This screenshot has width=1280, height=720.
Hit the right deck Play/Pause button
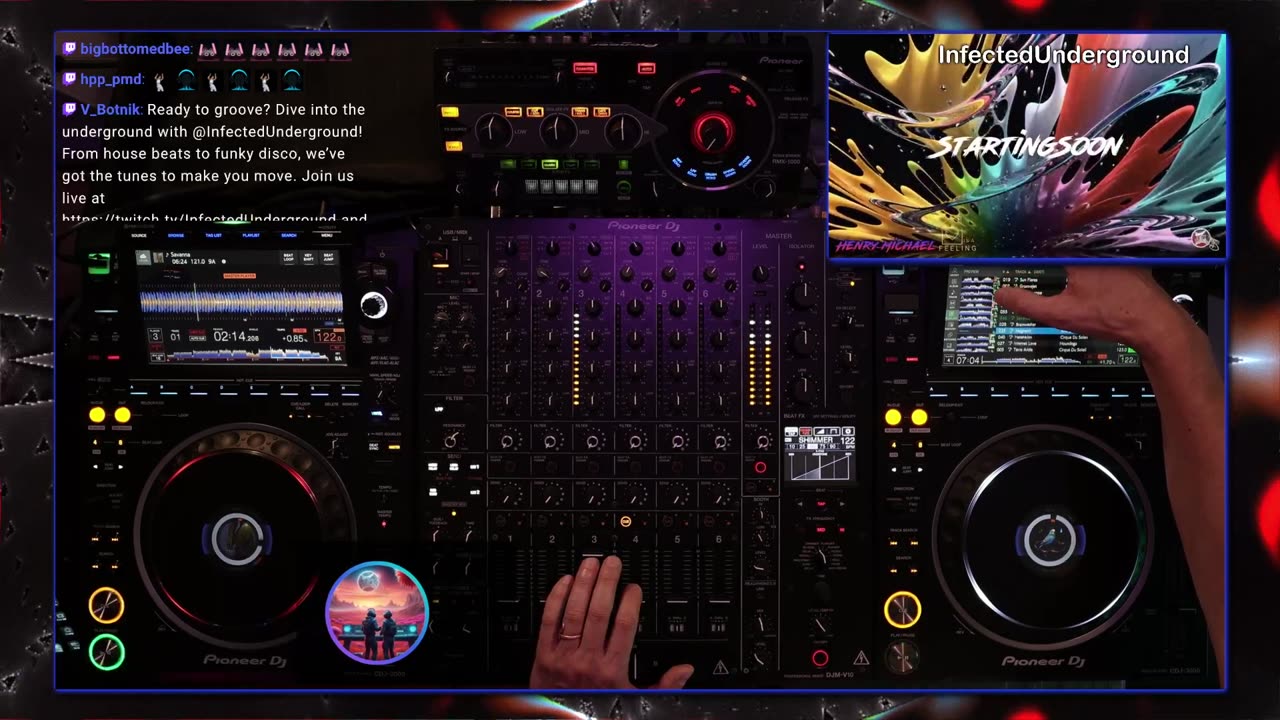[x=902, y=656]
